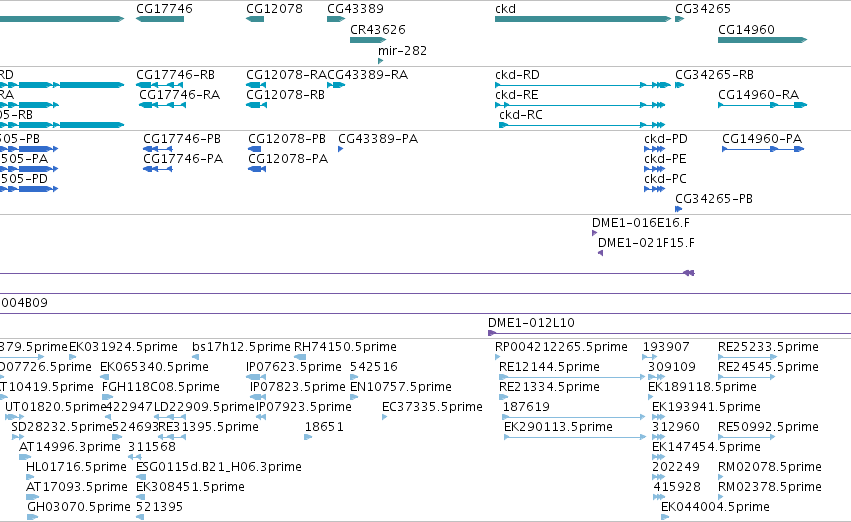
Task: Select EST label EK065340.5prime
Action: 154,366
